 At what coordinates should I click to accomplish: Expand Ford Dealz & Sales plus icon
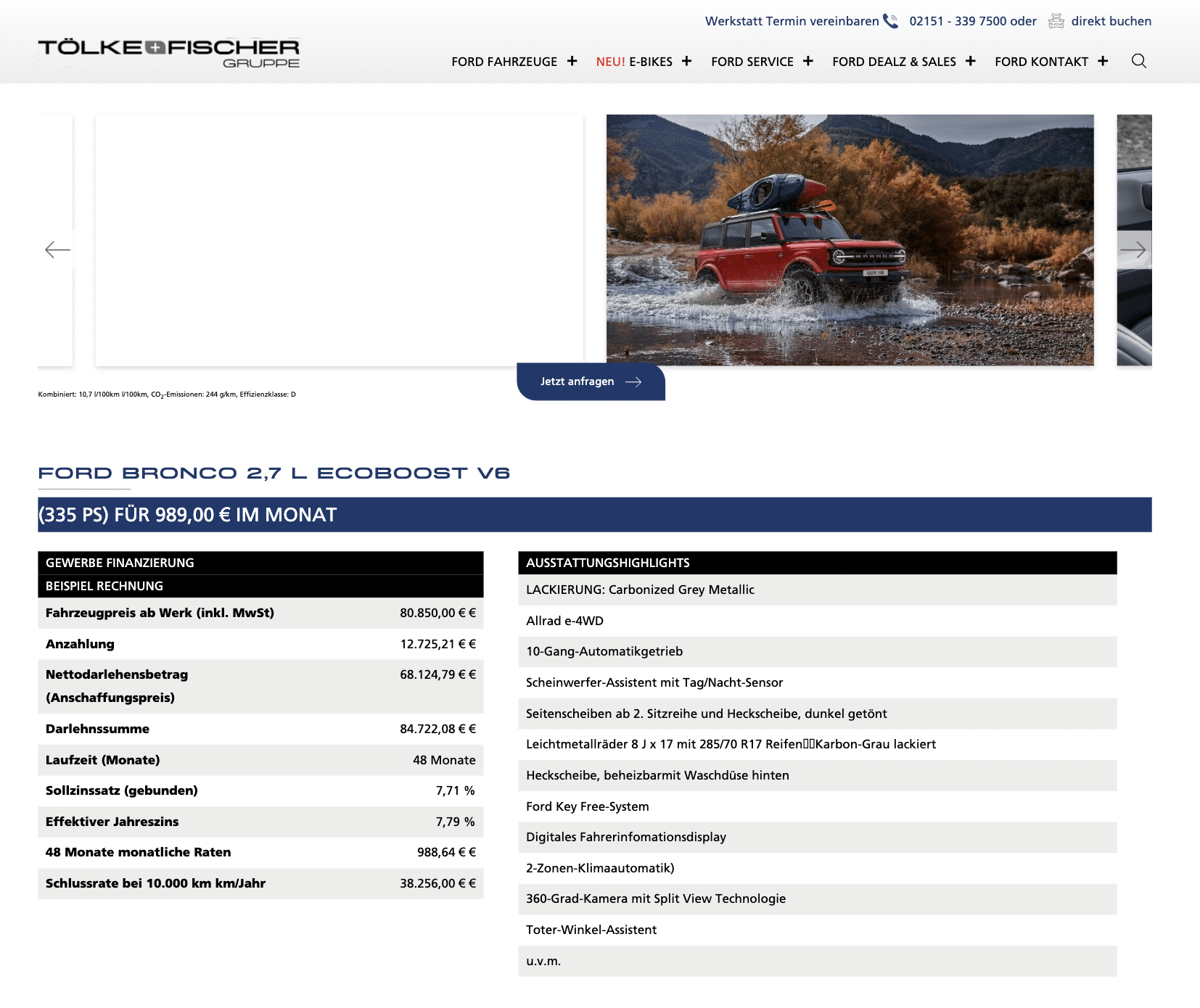970,61
